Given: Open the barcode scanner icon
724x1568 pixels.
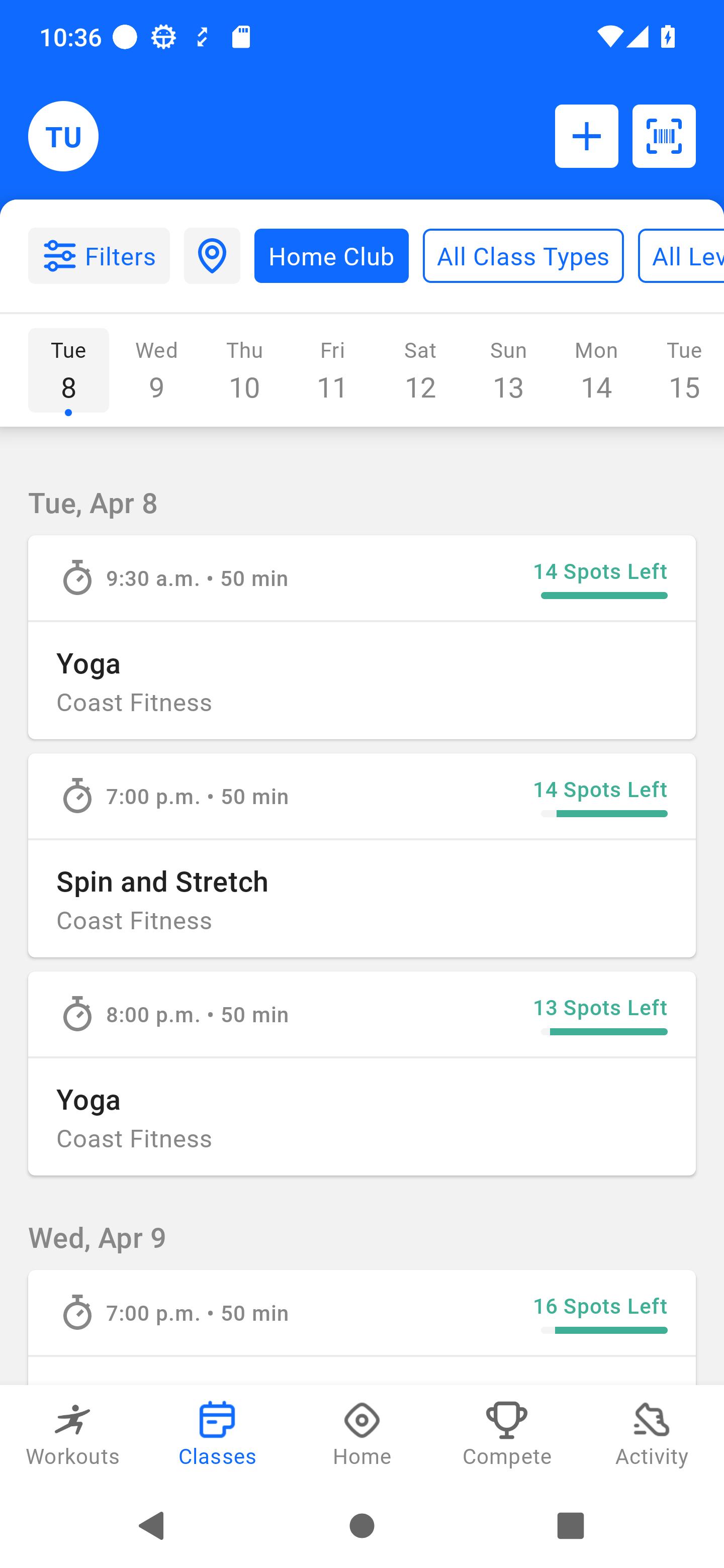Looking at the screenshot, I should 664,136.
